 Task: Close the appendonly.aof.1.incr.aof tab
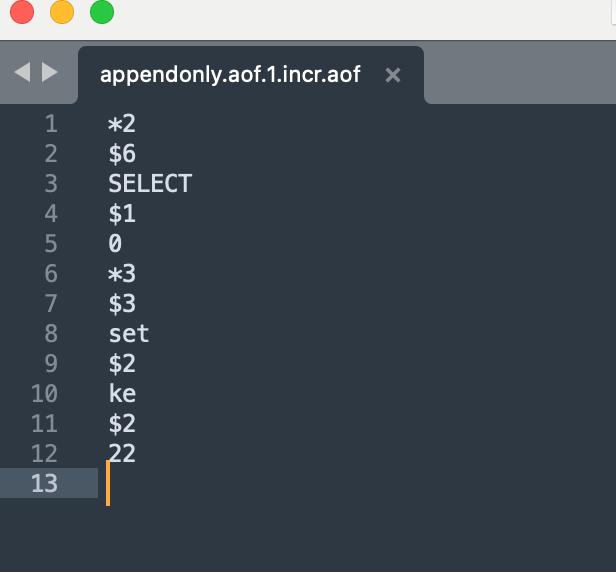pyautogui.click(x=393, y=75)
